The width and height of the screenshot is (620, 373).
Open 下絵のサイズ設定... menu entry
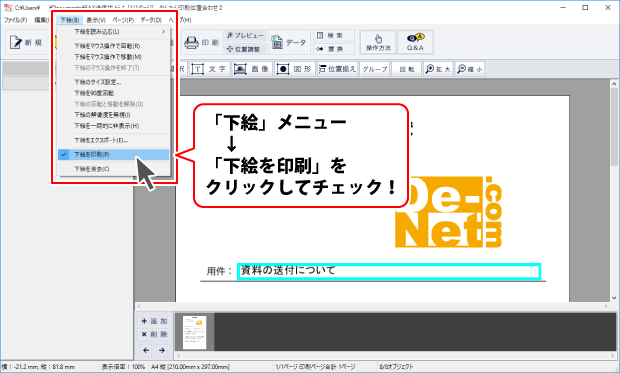[x=113, y=82]
